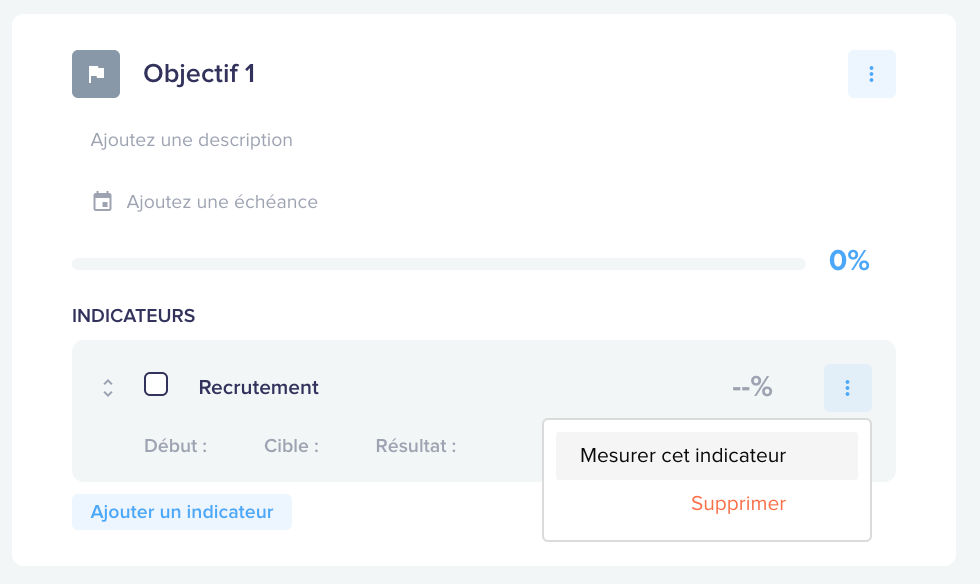
Task: Click the flag icon beside Objectif 1
Action: (x=96, y=74)
